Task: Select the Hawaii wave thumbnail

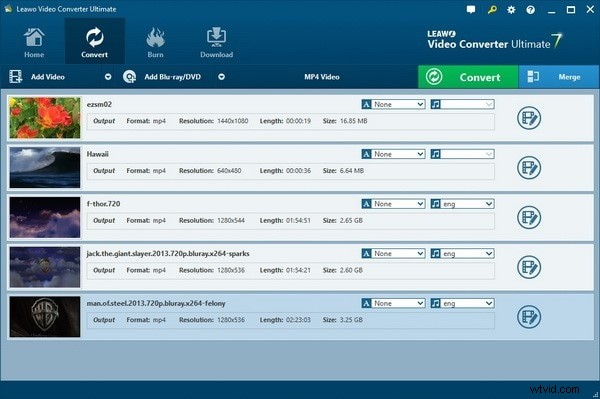Action: click(45, 168)
